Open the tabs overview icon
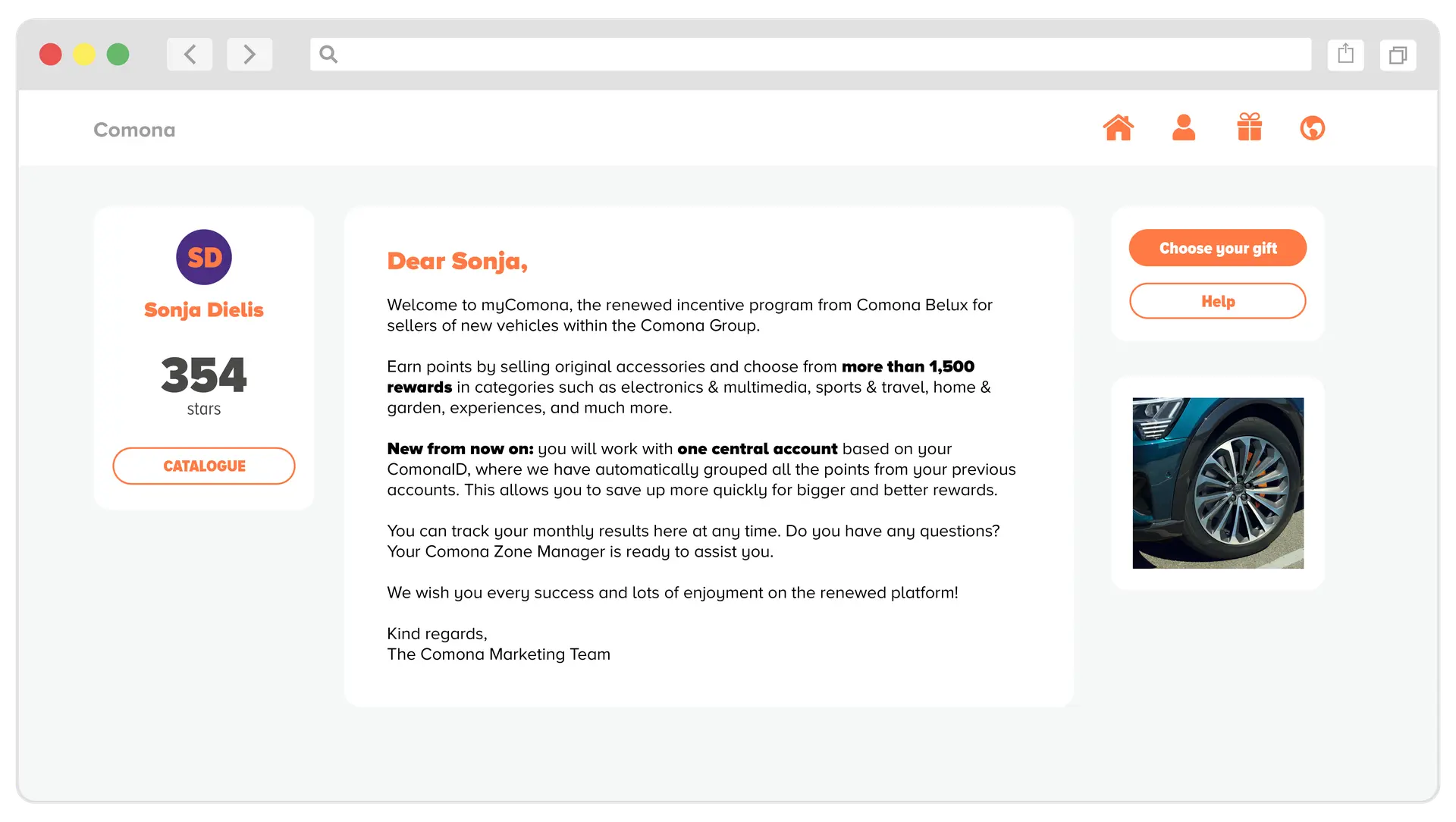The height and width of the screenshot is (822, 1456). click(x=1398, y=55)
